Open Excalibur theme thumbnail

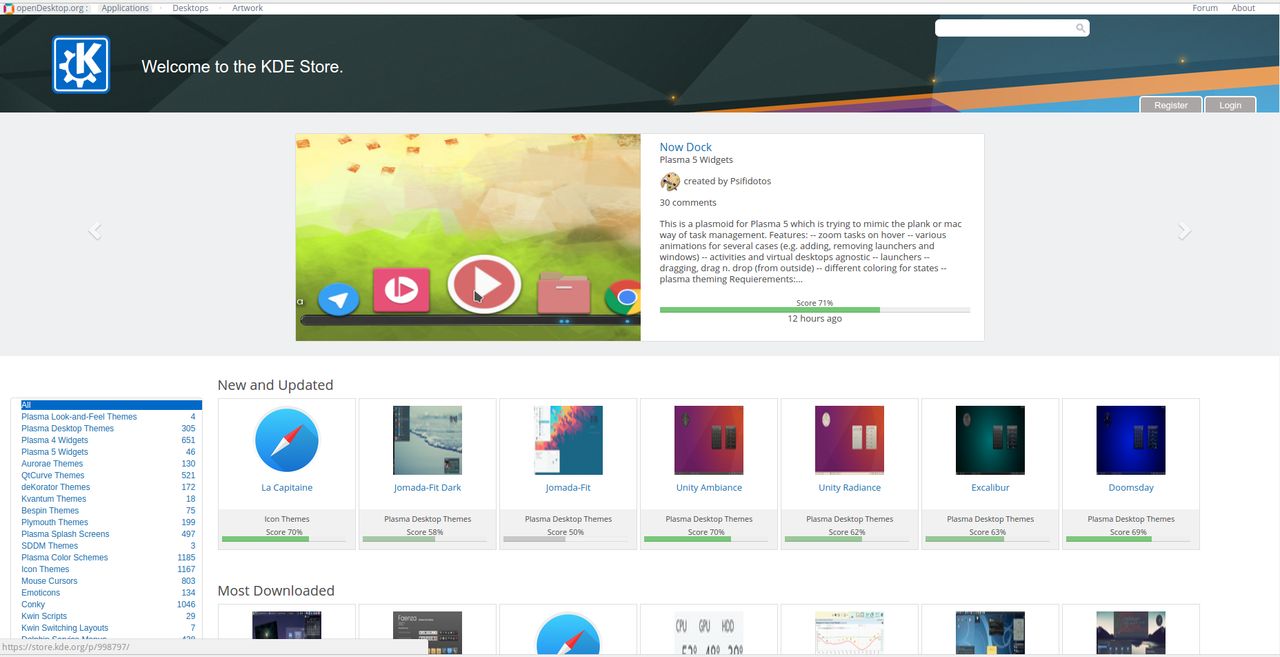pos(990,440)
